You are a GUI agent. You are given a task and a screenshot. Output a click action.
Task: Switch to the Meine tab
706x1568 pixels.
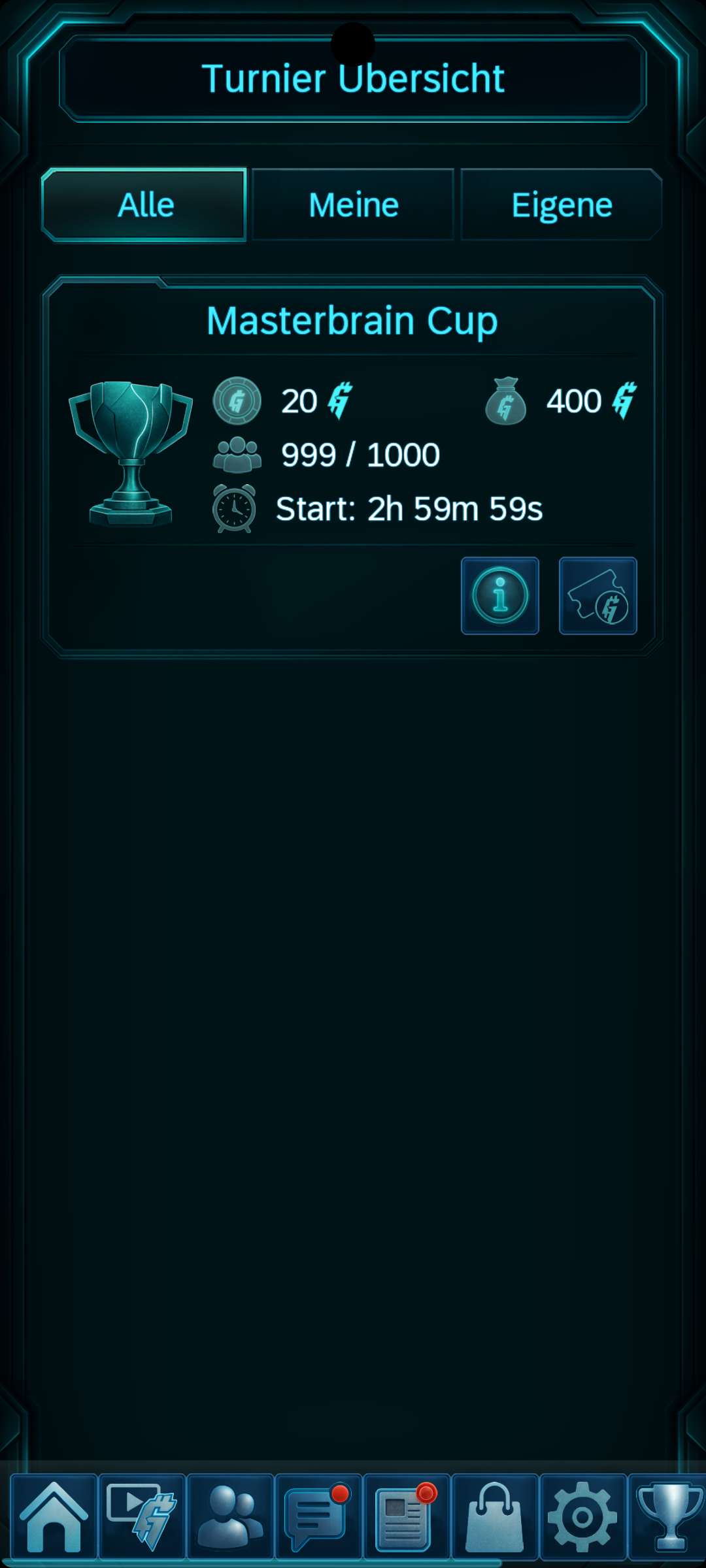click(353, 205)
